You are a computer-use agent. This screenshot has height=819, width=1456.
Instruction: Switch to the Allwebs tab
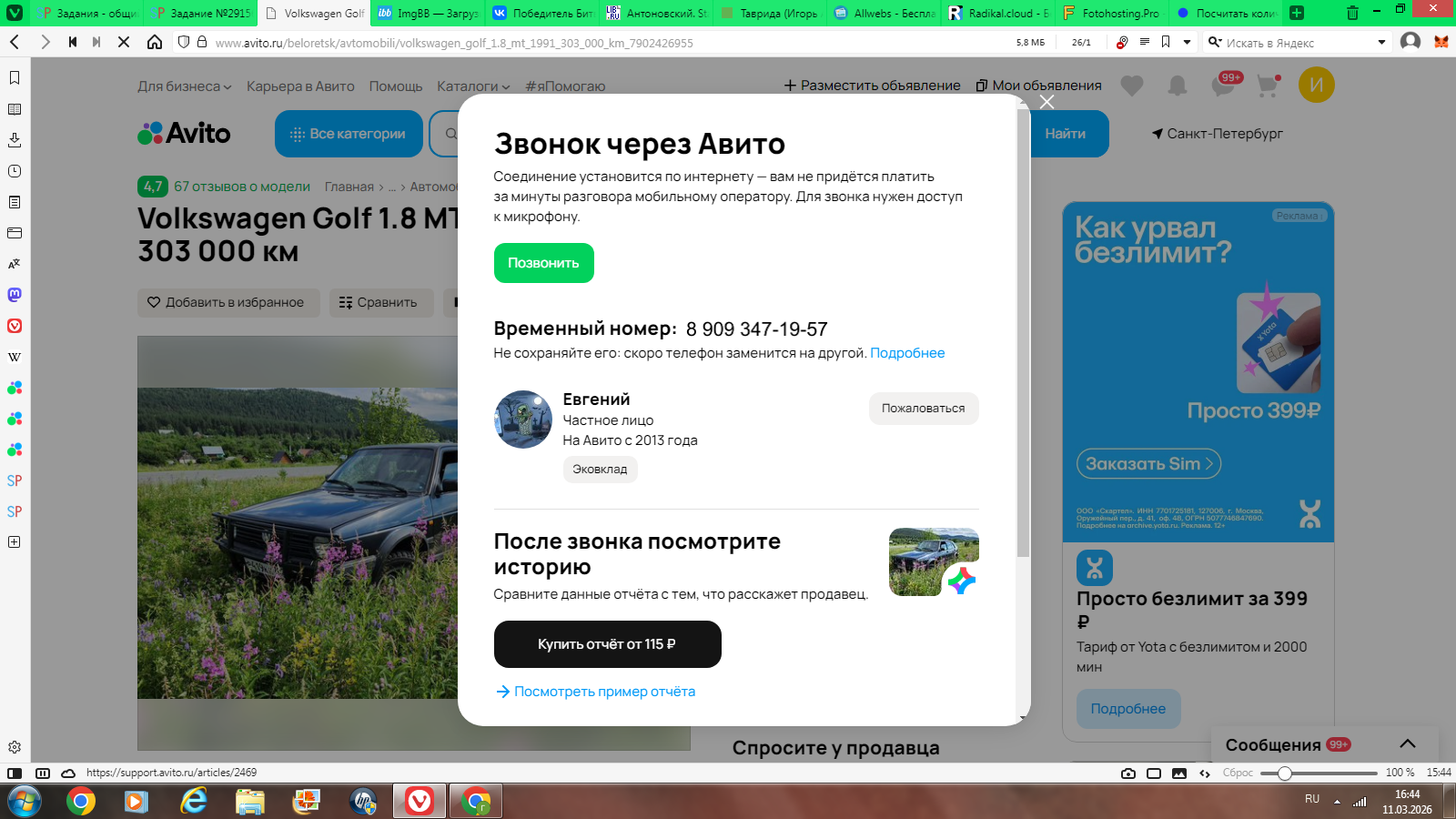[x=884, y=13]
